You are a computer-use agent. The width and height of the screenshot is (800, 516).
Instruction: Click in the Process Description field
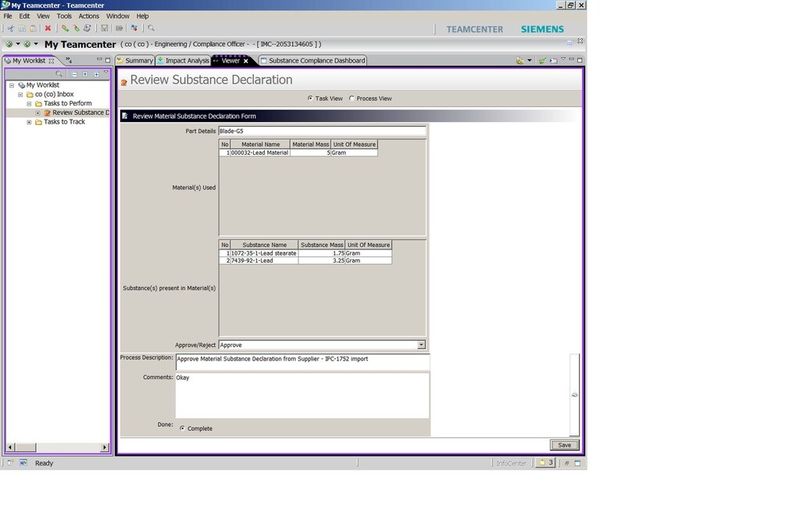[x=302, y=362]
